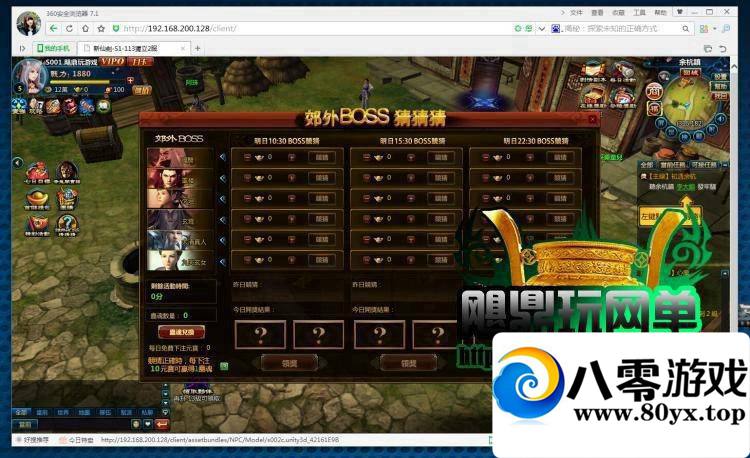Click the red plus icon near stamina bar

pos(130,80)
